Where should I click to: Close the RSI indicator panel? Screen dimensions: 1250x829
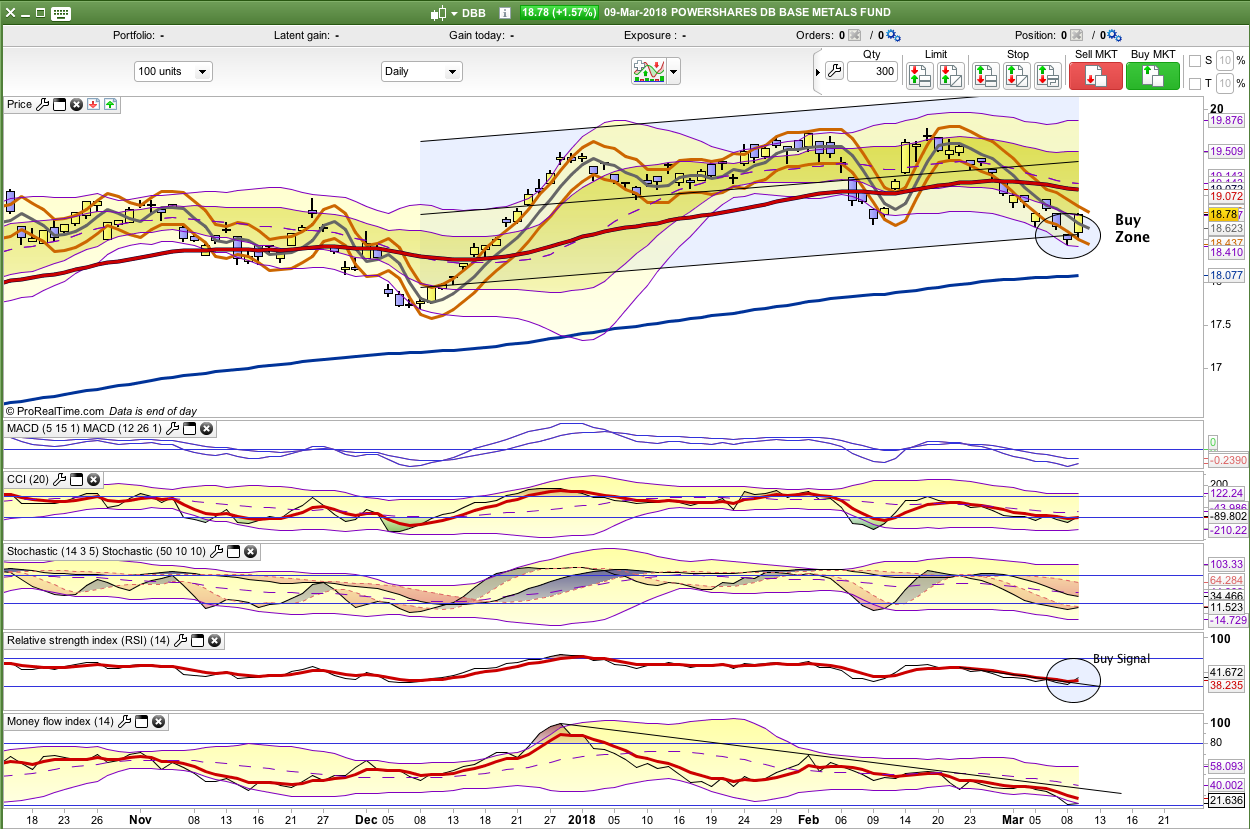[x=214, y=640]
